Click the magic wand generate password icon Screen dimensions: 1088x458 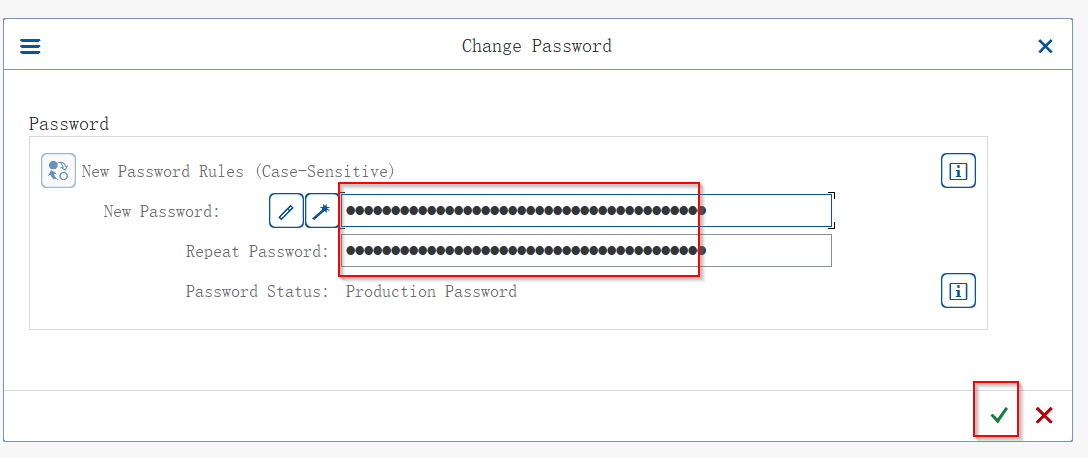coord(322,211)
